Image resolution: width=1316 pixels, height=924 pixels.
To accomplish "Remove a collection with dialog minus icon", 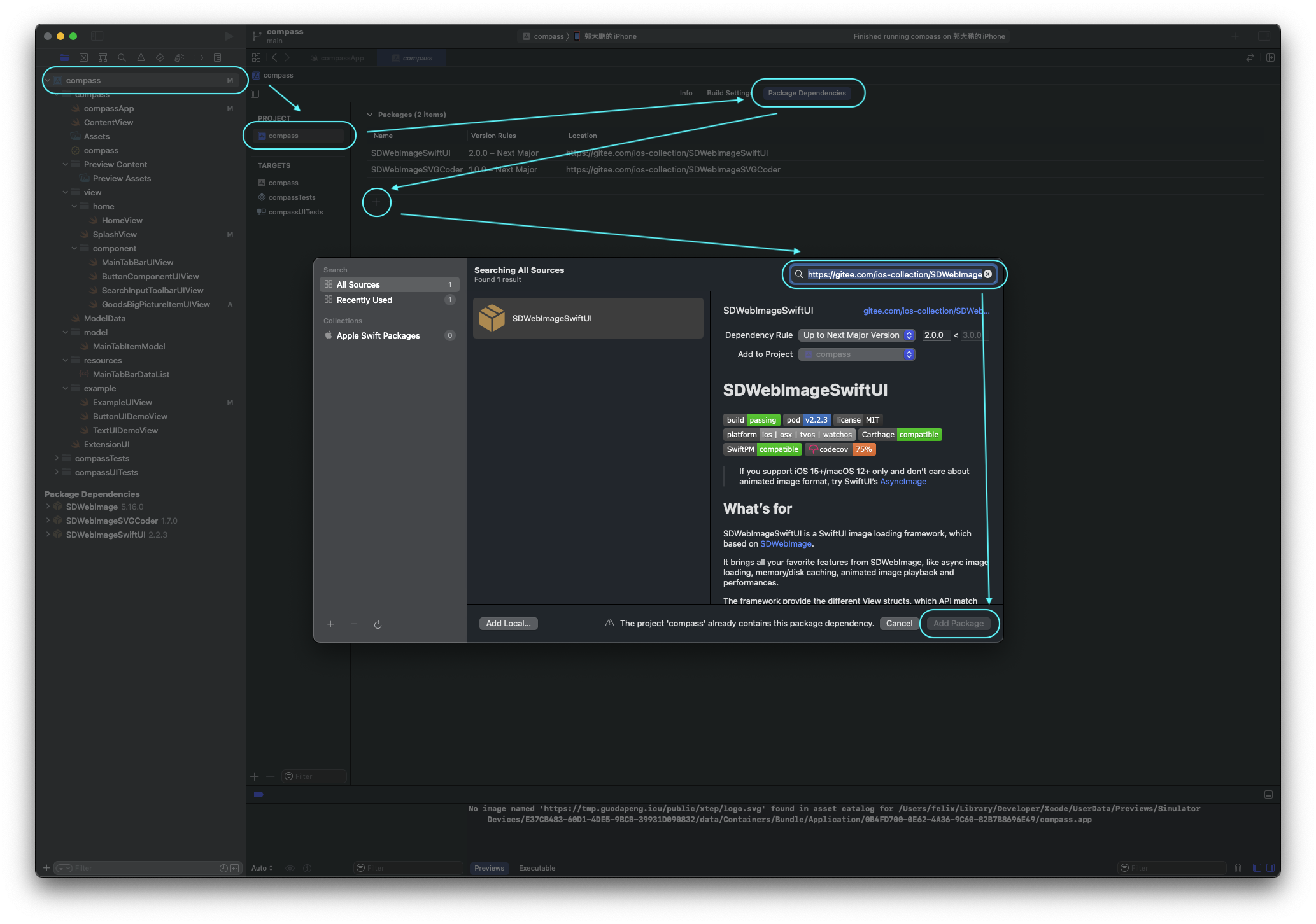I will (354, 624).
